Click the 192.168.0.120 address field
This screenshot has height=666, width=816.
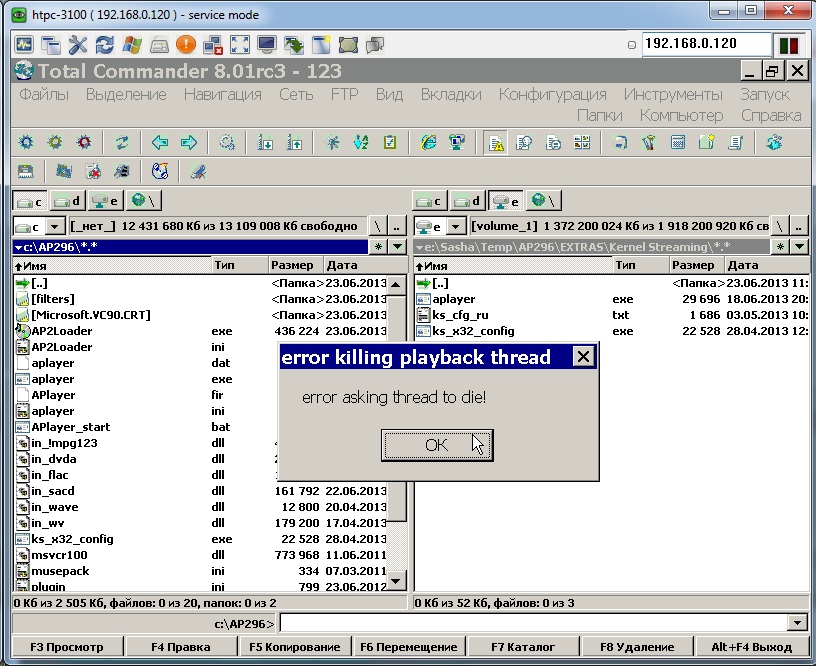pos(706,44)
